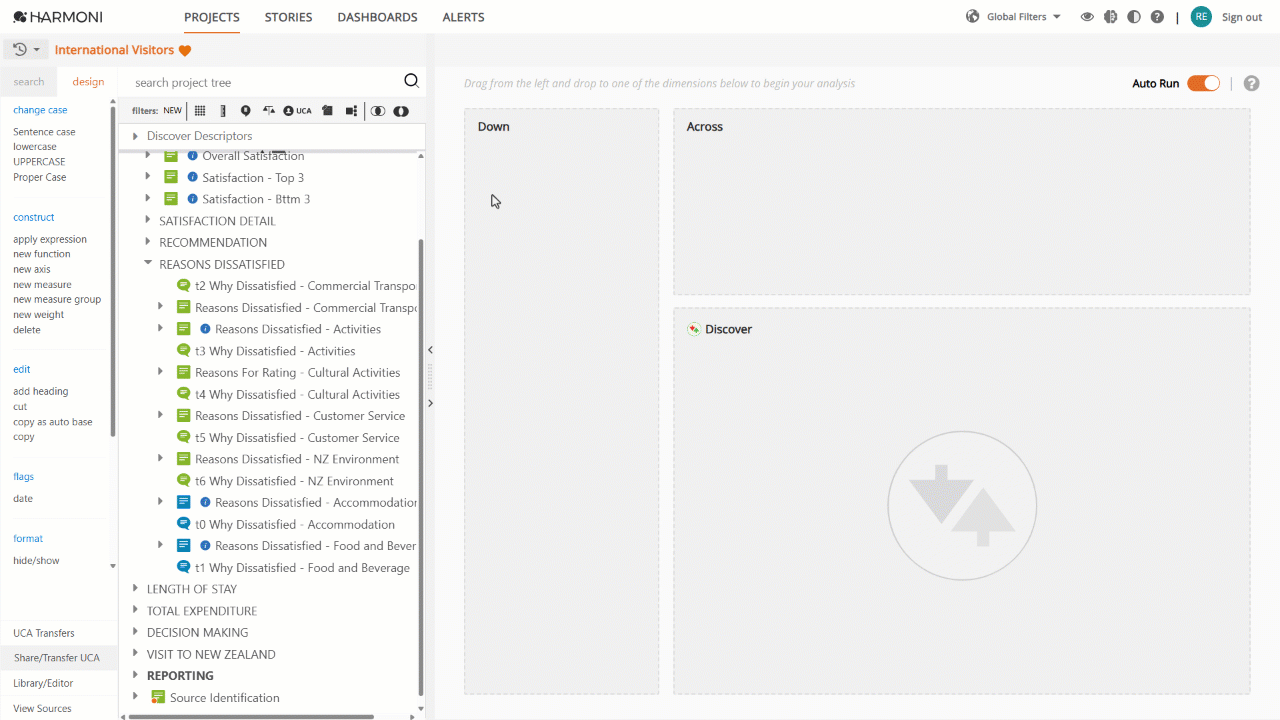Image resolution: width=1280 pixels, height=720 pixels.
Task: Click info icon on Satisfaction - Bttm 3
Action: pos(193,199)
